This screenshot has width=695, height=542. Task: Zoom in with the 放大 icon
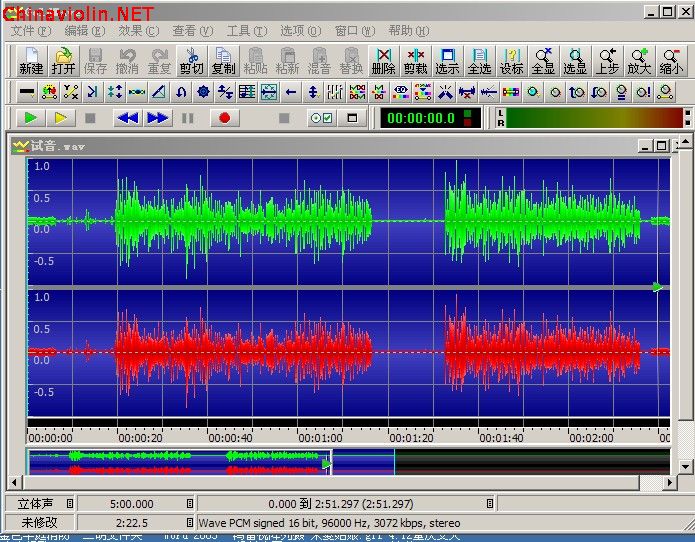639,61
